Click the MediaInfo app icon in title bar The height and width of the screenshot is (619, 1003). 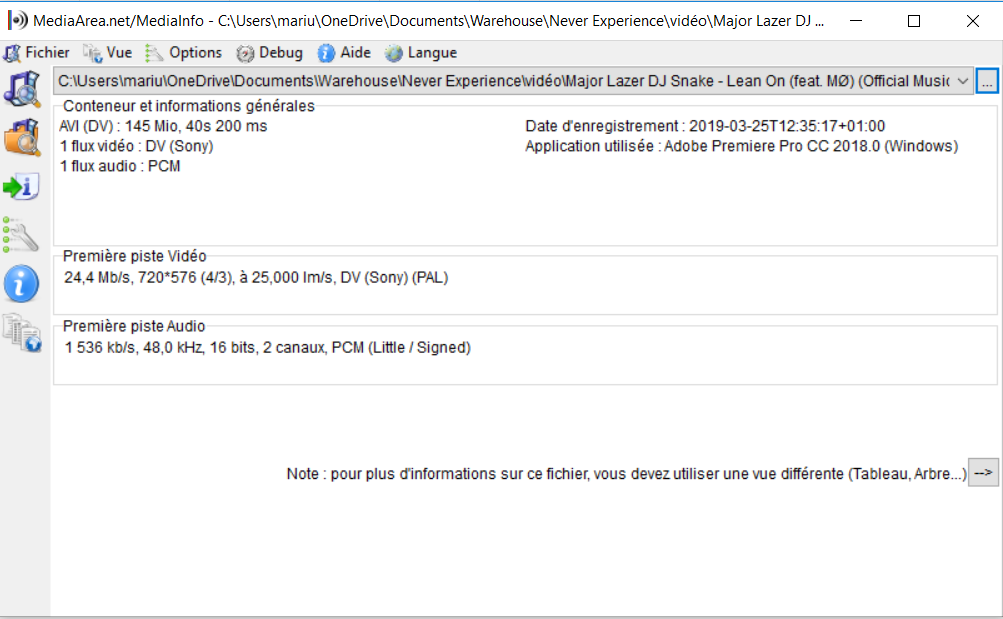(x=18, y=20)
